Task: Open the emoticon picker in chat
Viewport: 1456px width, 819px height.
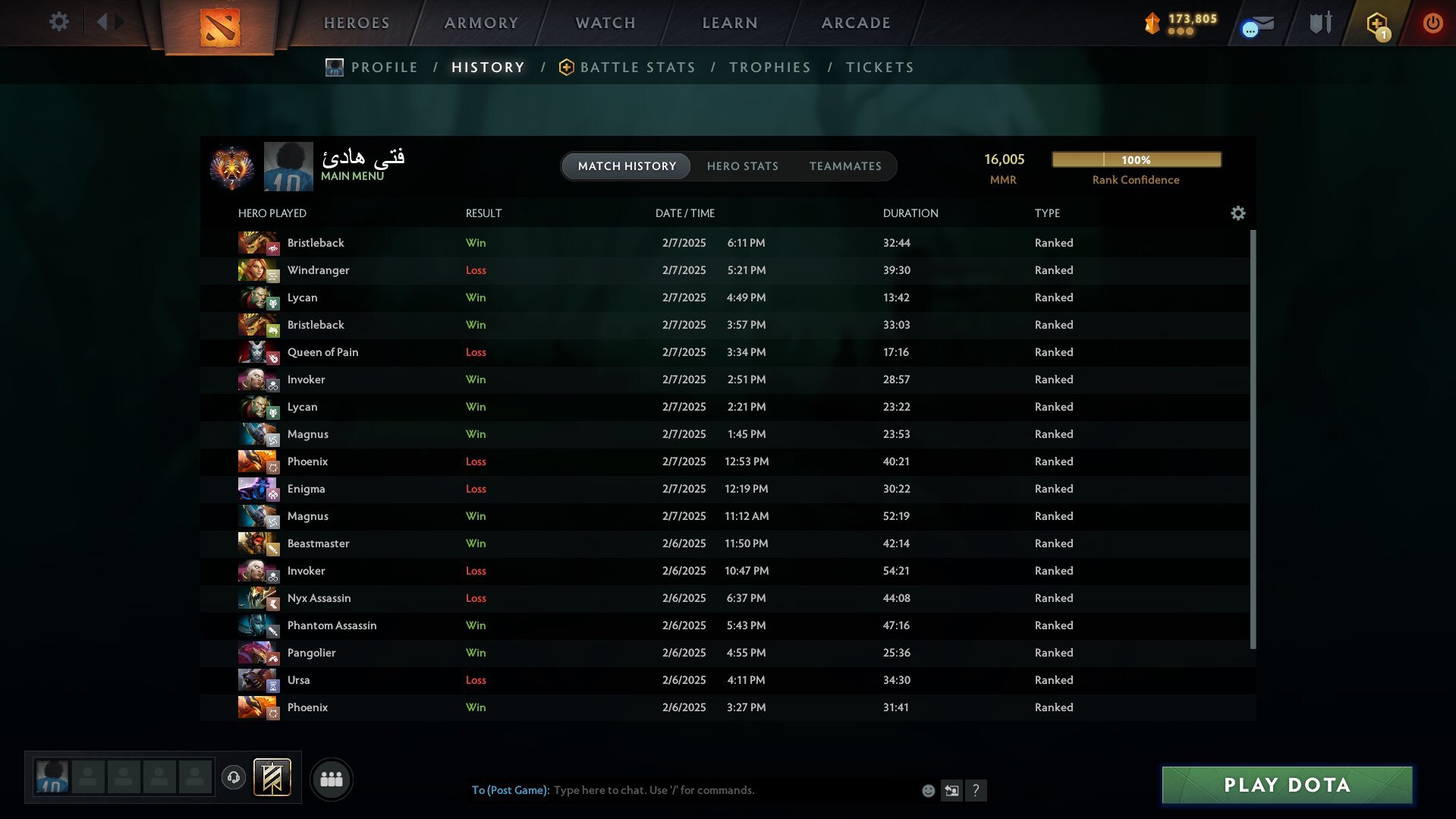Action: (928, 790)
